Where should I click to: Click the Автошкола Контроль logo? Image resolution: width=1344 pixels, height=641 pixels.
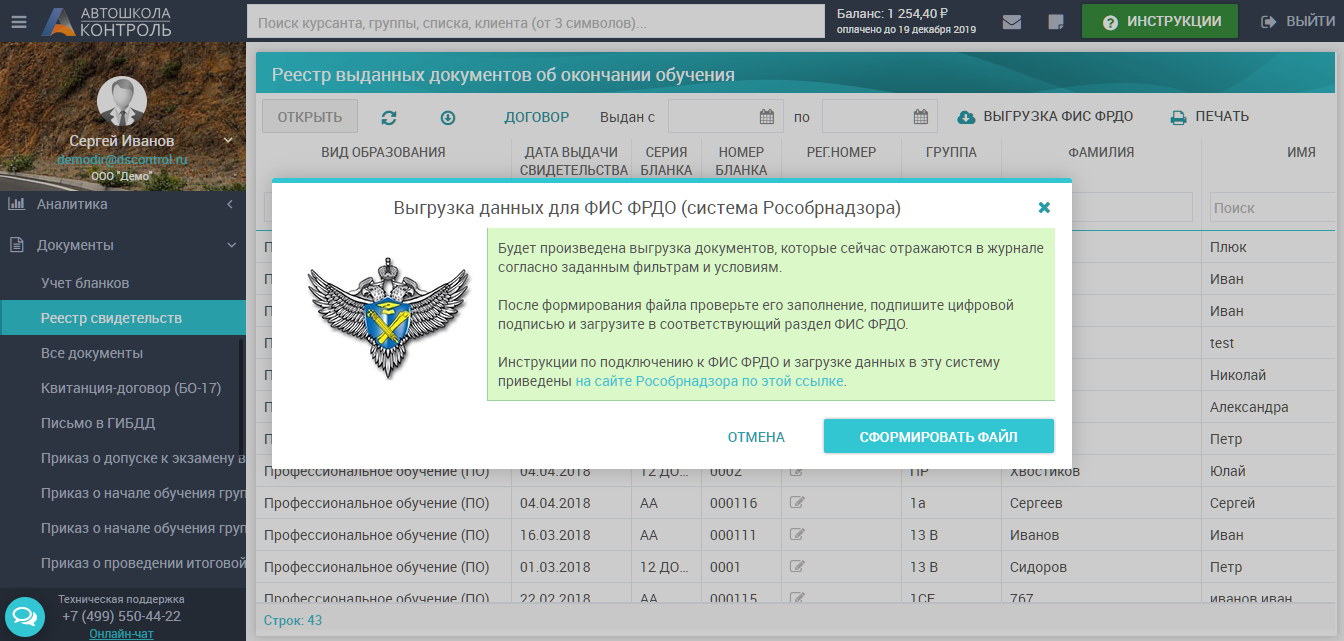107,21
